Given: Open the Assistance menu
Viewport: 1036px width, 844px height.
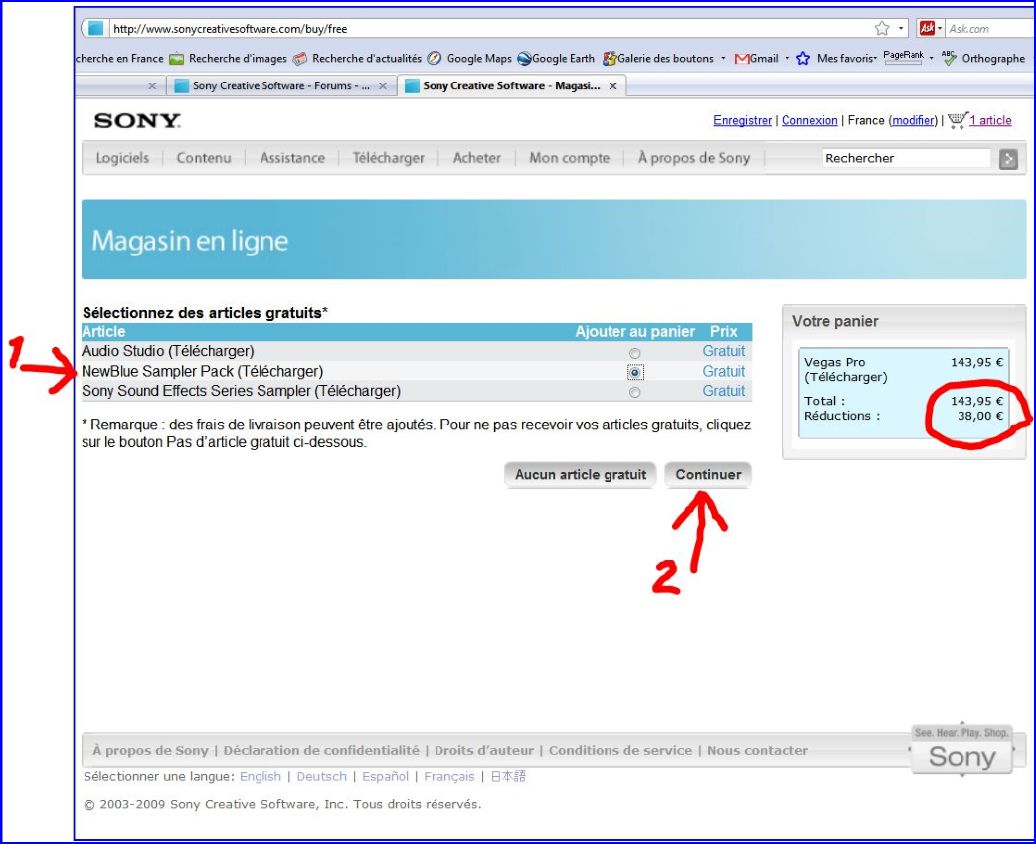Looking at the screenshot, I should [292, 158].
